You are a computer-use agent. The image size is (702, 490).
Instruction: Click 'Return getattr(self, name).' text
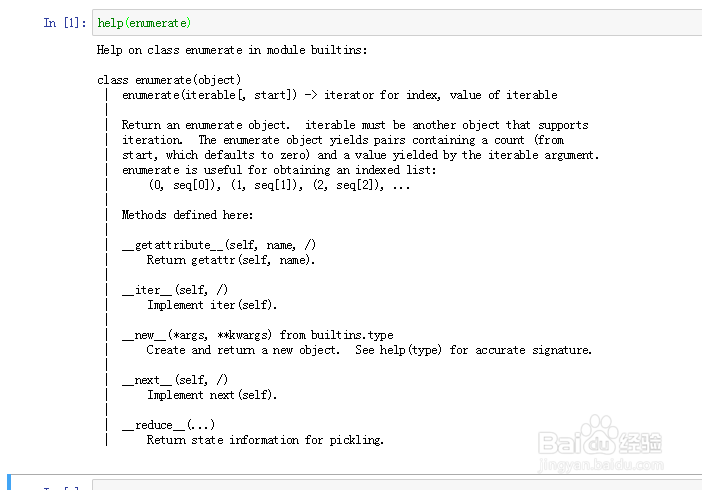(x=231, y=260)
